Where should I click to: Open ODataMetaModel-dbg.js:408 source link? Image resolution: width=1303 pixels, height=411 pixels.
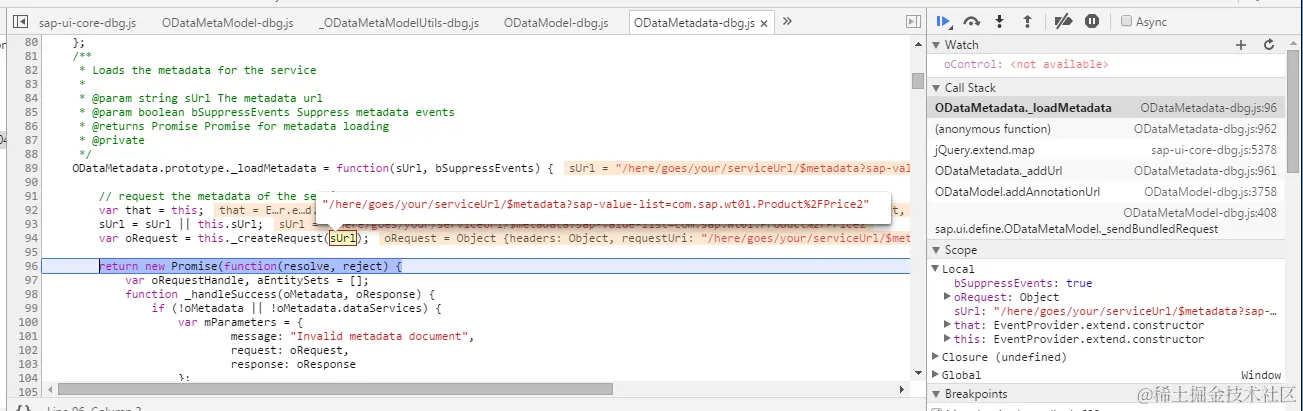coord(1200,213)
